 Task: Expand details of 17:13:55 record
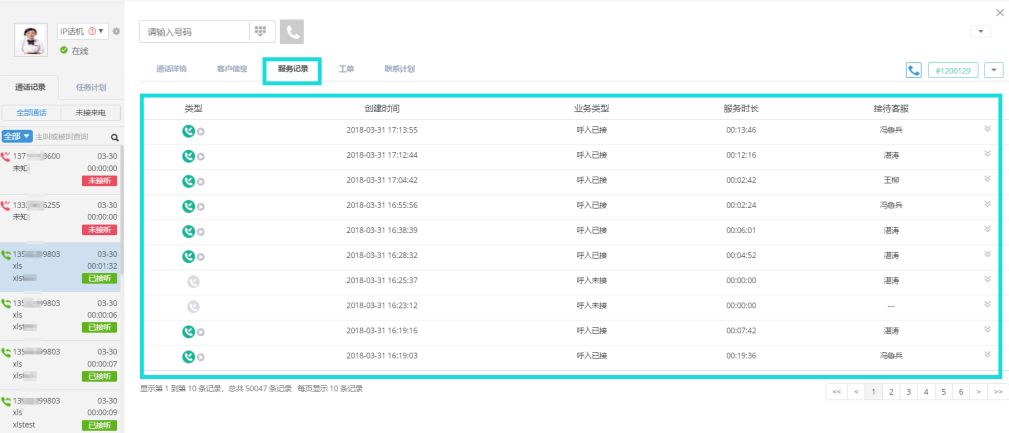[987, 128]
